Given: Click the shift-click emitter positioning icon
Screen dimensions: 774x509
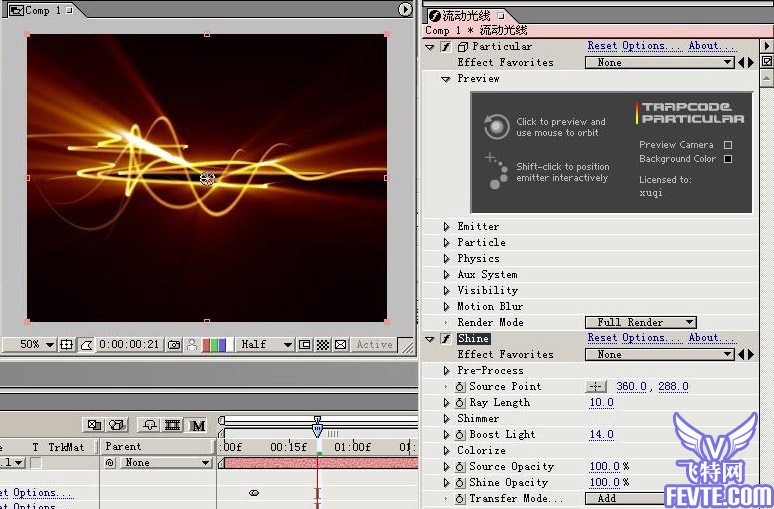Looking at the screenshot, I should pos(497,171).
